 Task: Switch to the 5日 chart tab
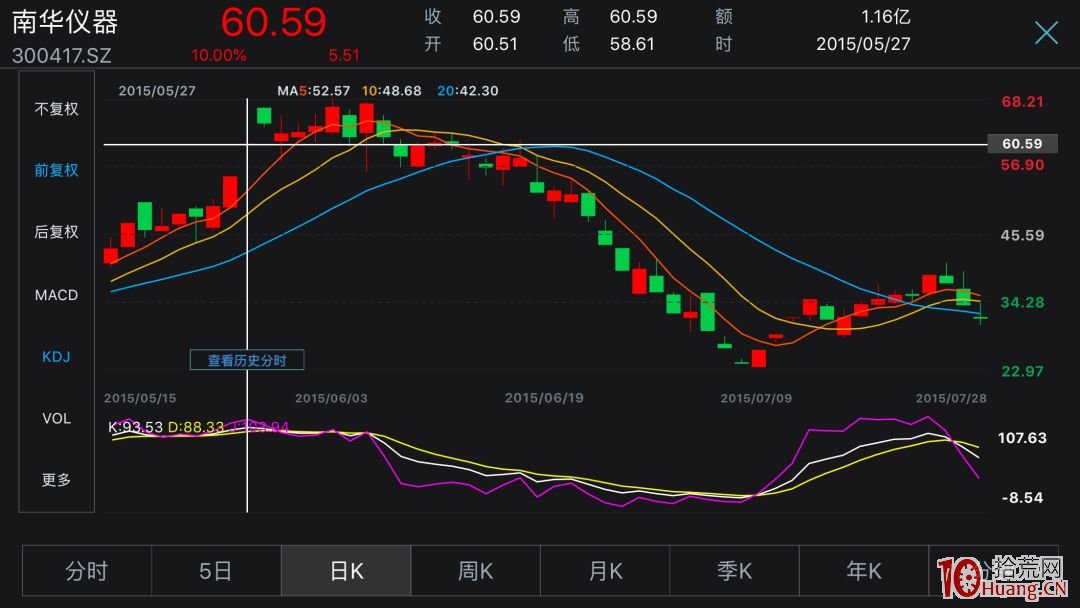point(216,571)
